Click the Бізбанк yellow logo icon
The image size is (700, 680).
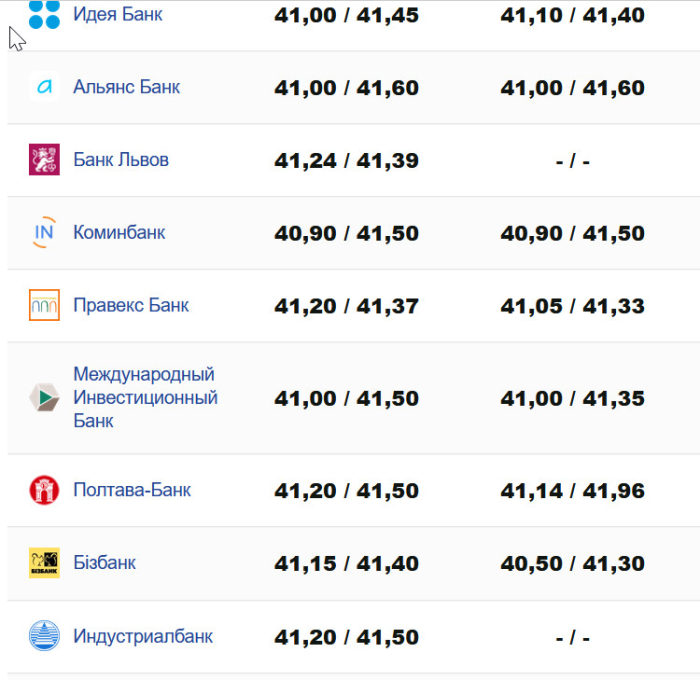click(x=44, y=563)
